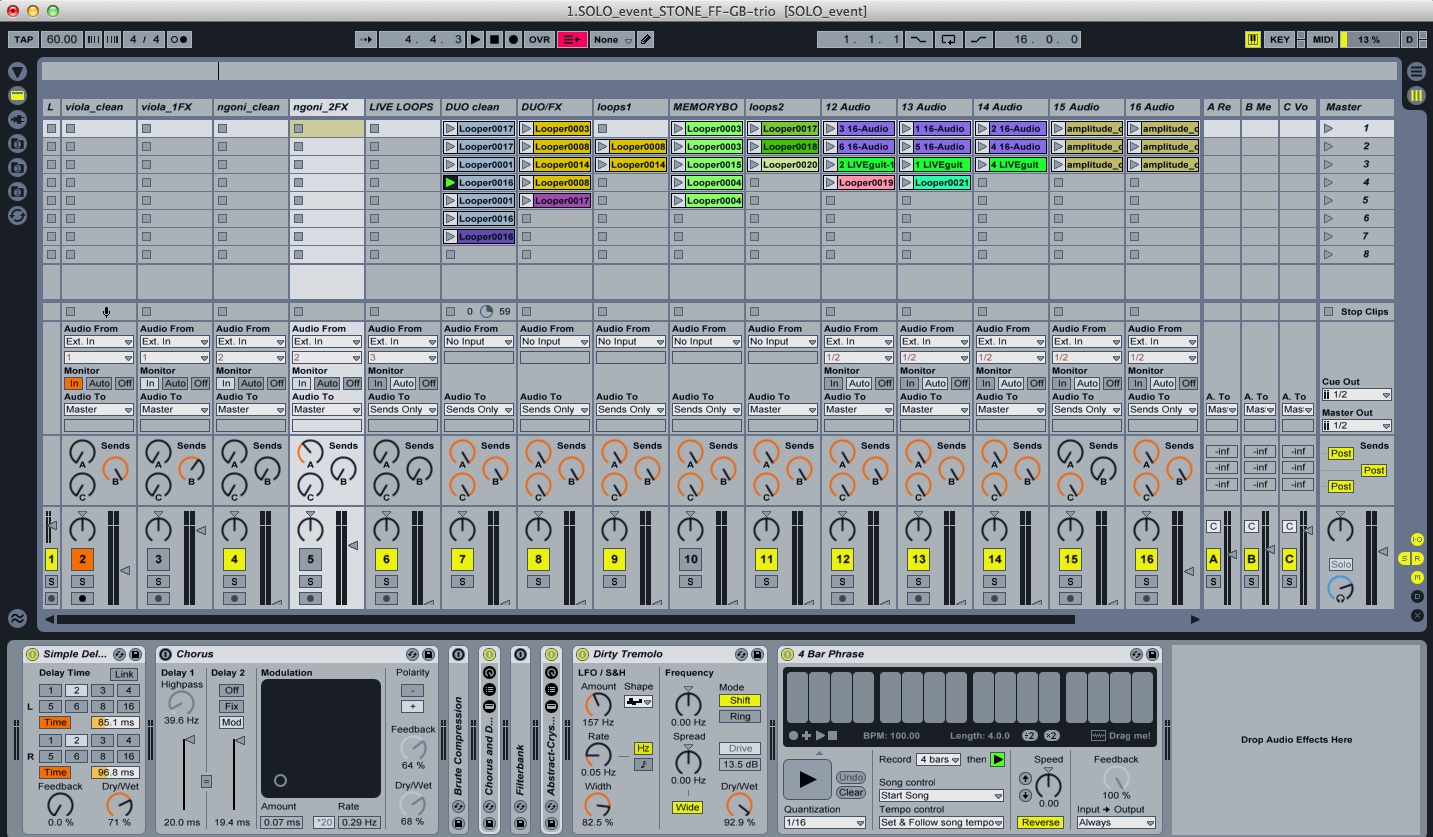The height and width of the screenshot is (837, 1433).
Task: Turn on the OVR overdub switch
Action: pyautogui.click(x=539, y=40)
